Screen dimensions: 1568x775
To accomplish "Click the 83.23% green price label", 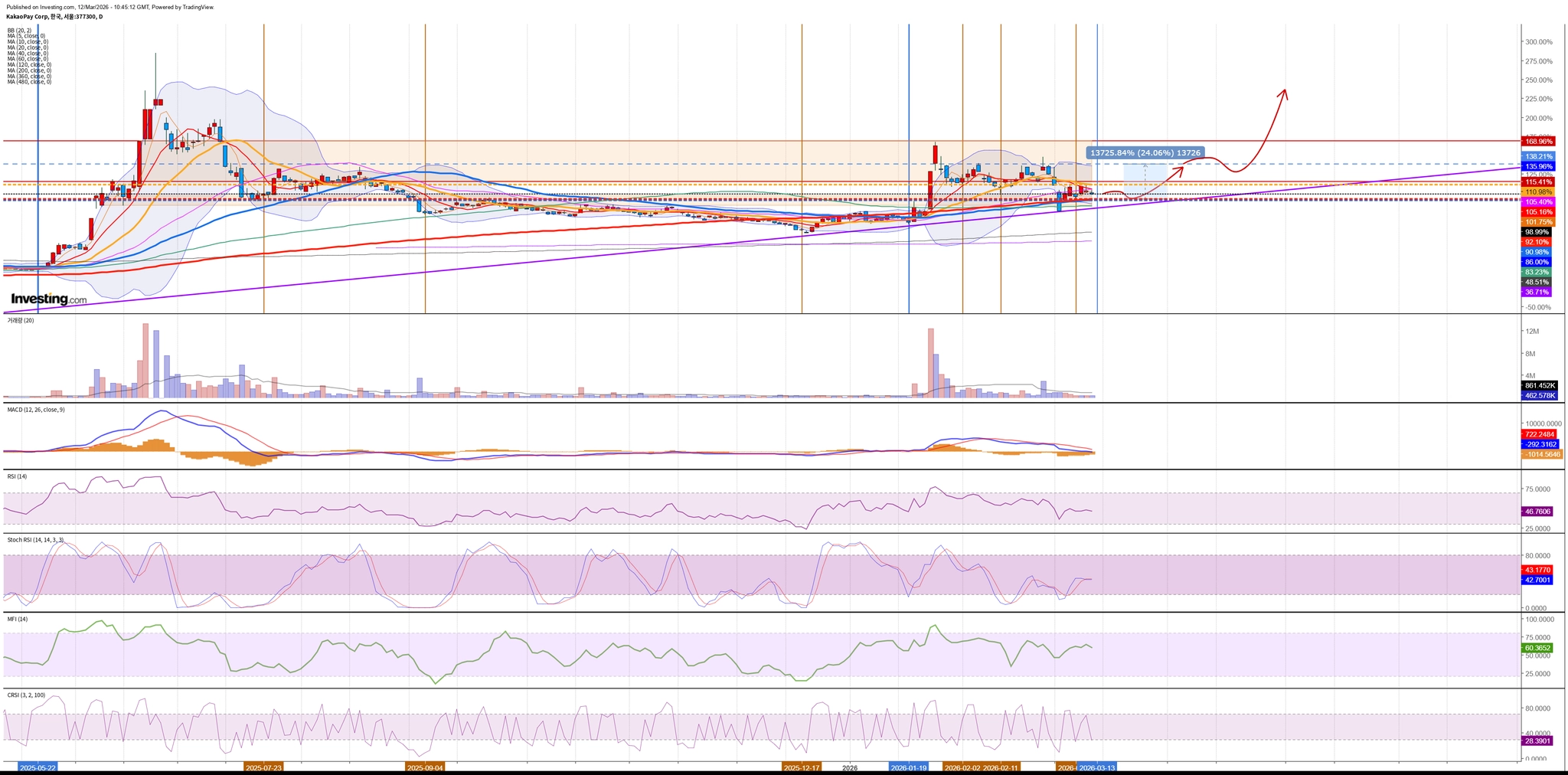I will (1537, 272).
